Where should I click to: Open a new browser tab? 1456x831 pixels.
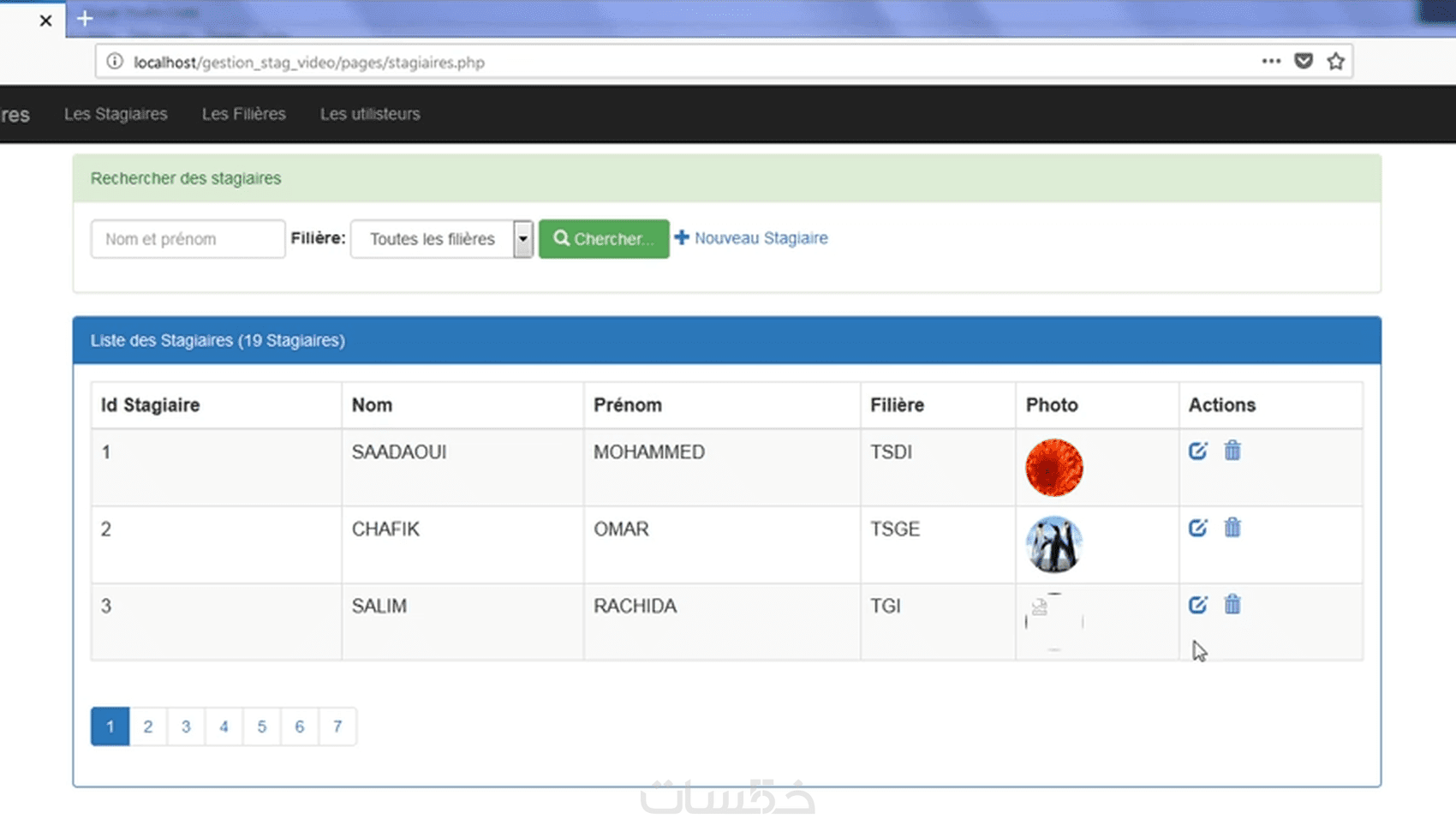(85, 19)
